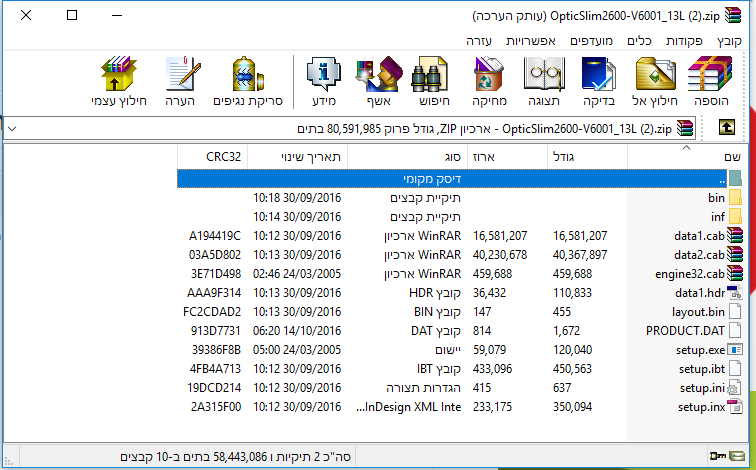Select the data1.hdr file name
756x470 pixels.
pos(700,293)
